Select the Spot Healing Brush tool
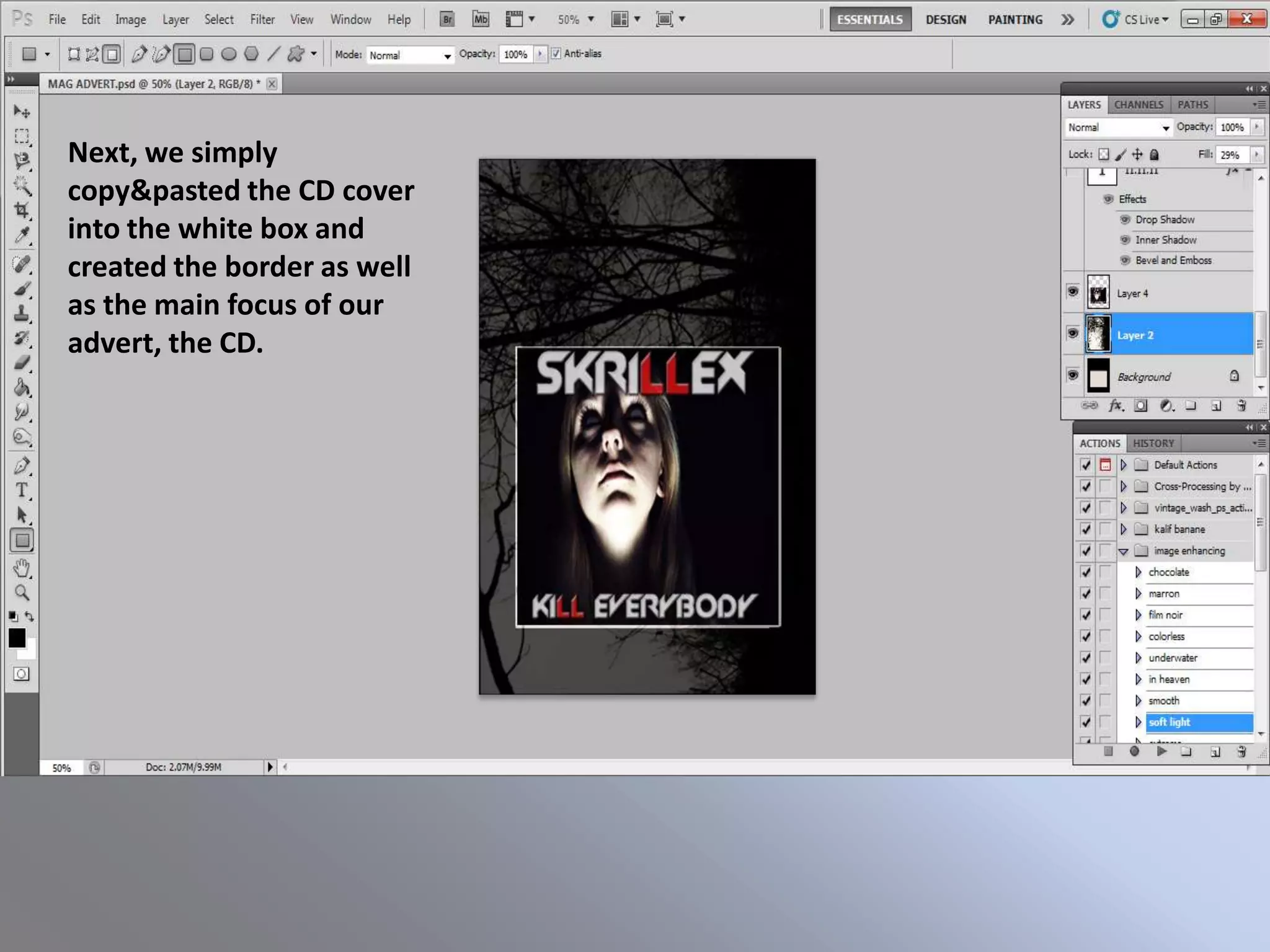Screen dimensions: 1270x952 click(22, 264)
